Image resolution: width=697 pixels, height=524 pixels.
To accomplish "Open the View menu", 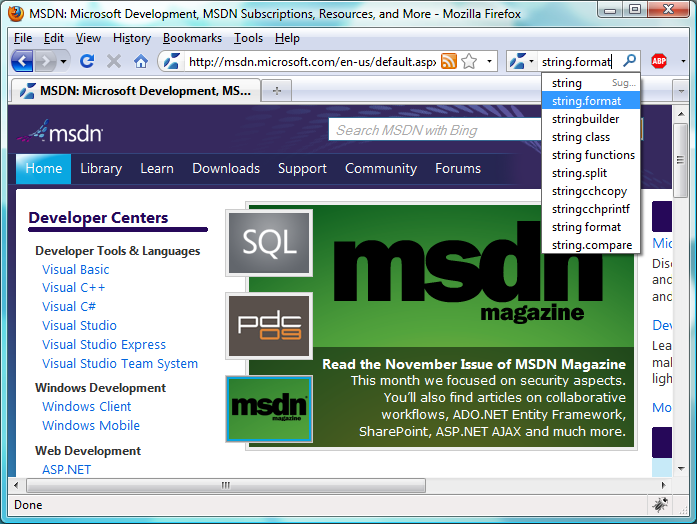I will (x=88, y=38).
